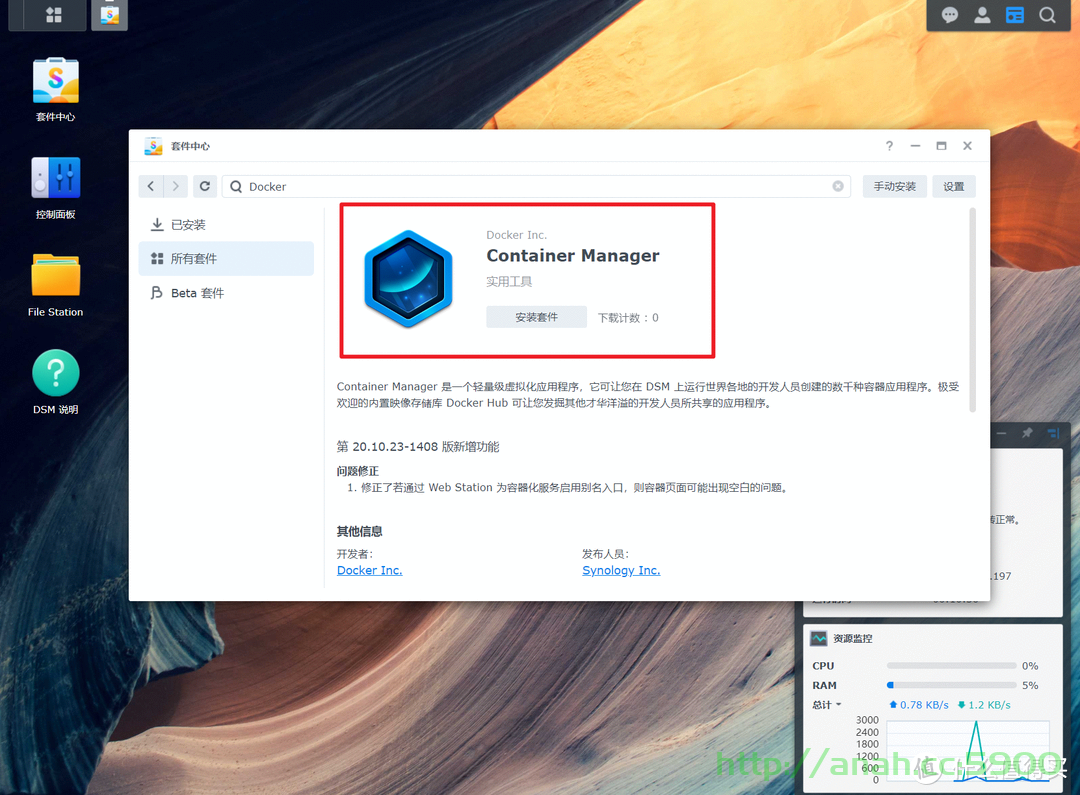Click the search field containing Docker
This screenshot has height=795, width=1080.
click(536, 186)
